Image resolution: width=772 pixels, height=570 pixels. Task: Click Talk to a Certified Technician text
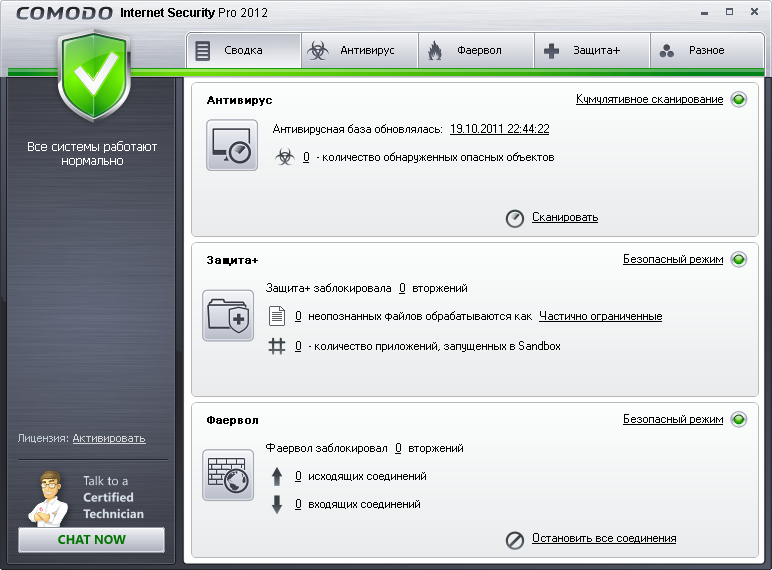[113, 497]
